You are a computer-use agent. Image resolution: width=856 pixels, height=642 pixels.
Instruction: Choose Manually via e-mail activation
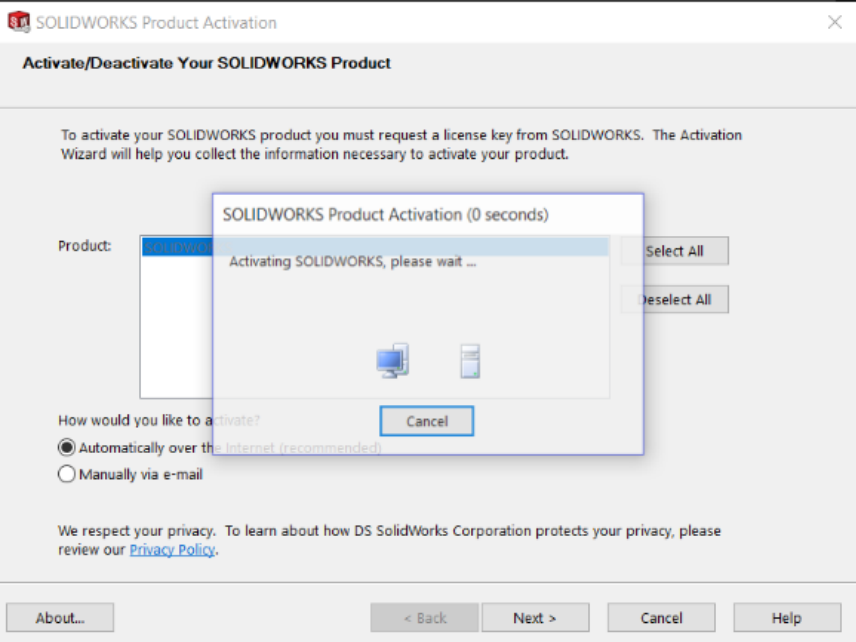[x=67, y=475]
